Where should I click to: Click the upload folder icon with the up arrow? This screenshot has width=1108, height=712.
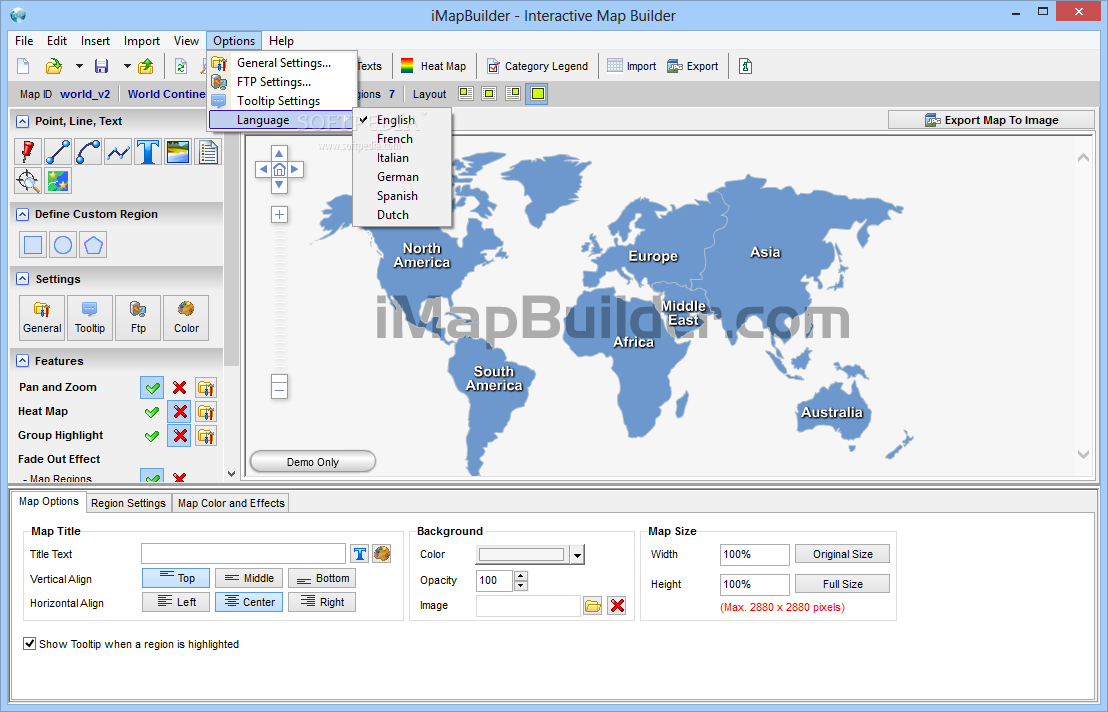coord(146,66)
